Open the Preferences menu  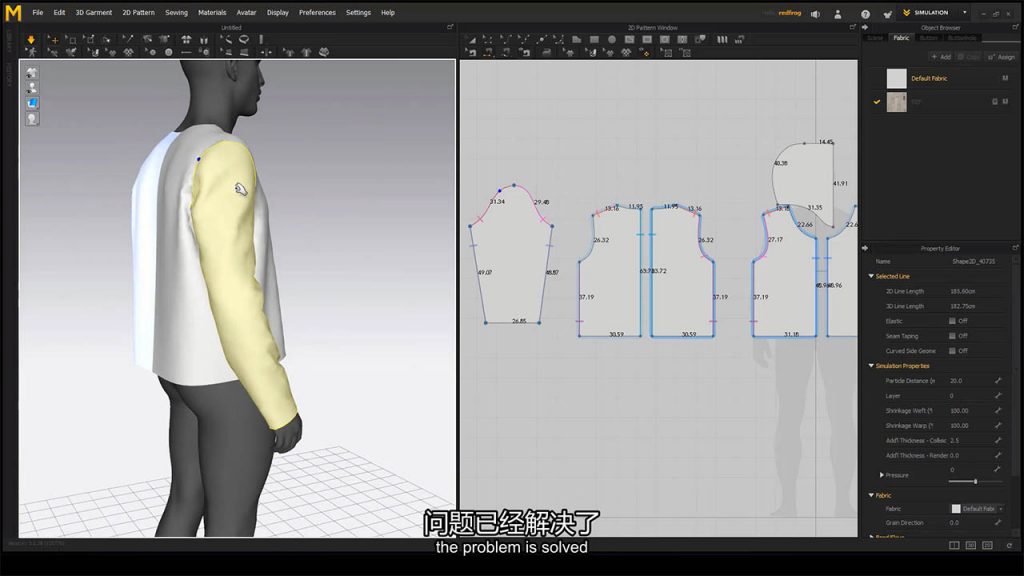click(x=317, y=12)
